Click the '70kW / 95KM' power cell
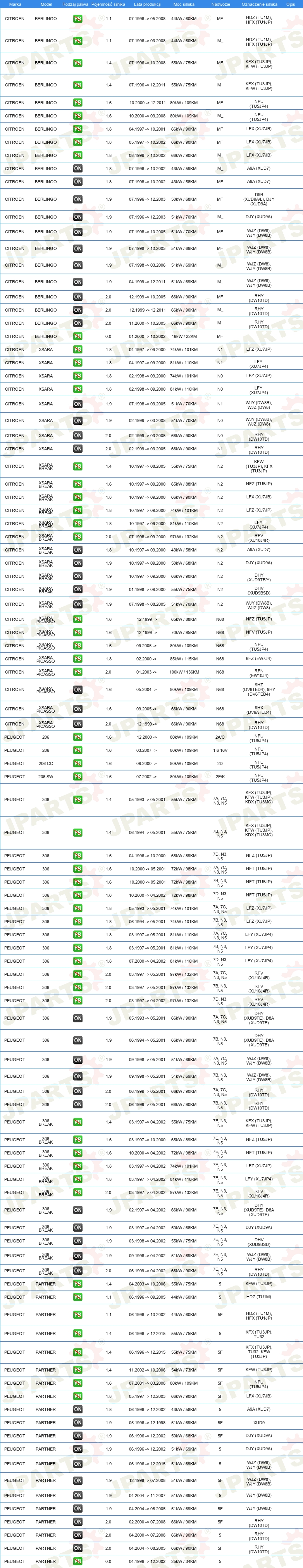 coord(184,632)
